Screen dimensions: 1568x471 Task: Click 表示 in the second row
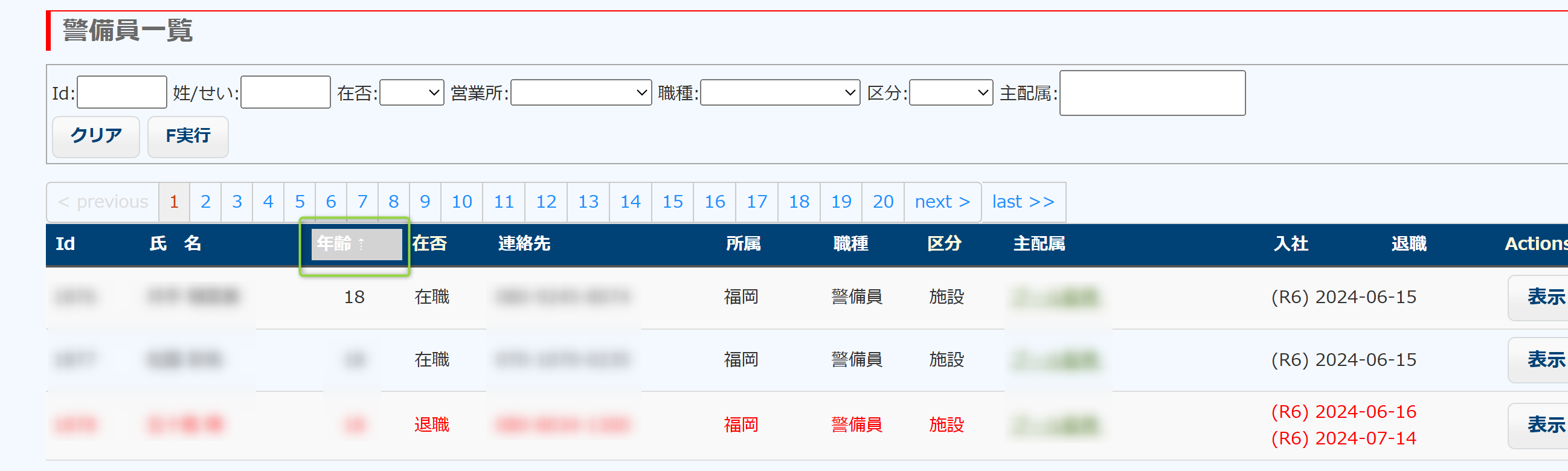(x=1544, y=360)
